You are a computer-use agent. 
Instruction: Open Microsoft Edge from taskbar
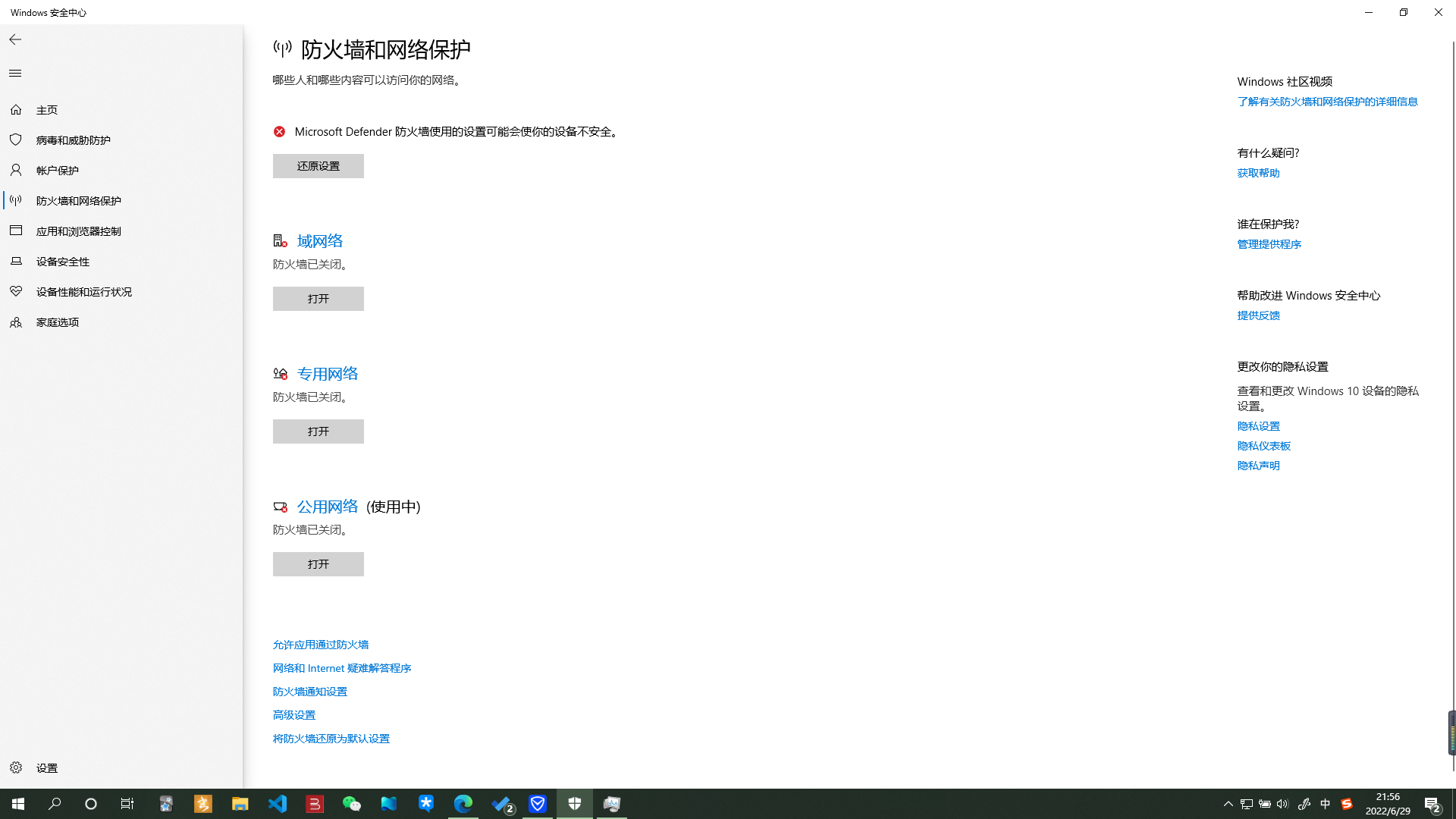pyautogui.click(x=463, y=804)
